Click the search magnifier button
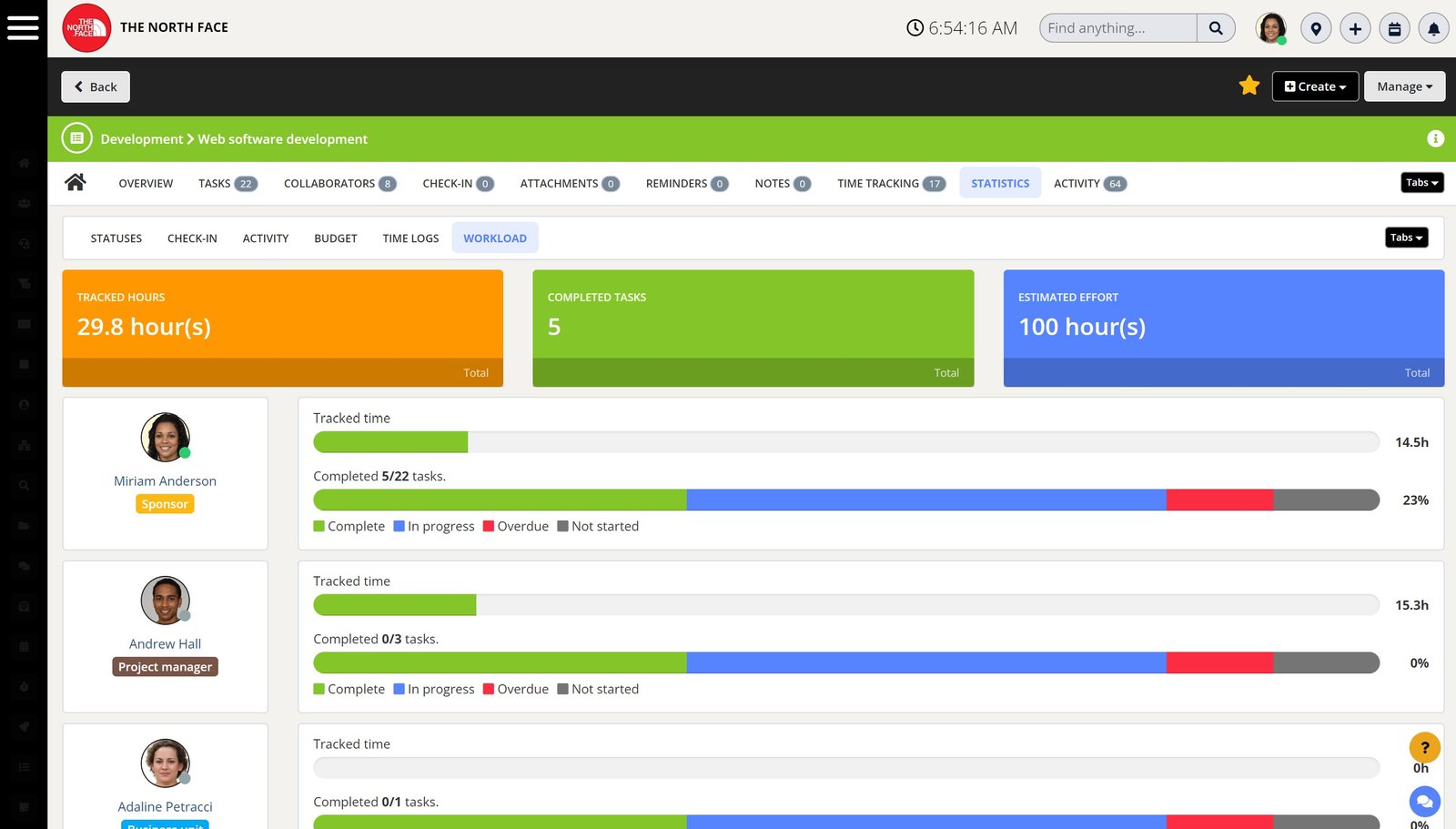Image resolution: width=1456 pixels, height=829 pixels. pyautogui.click(x=1216, y=28)
